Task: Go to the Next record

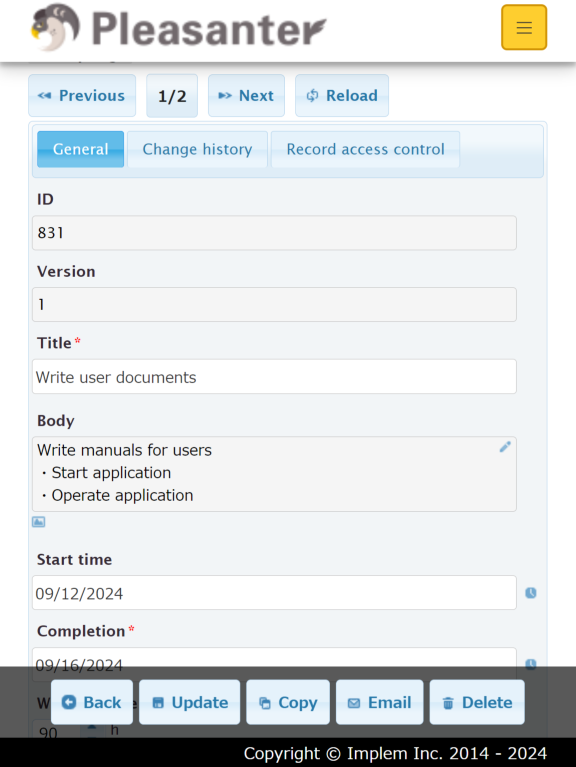Action: pos(246,95)
